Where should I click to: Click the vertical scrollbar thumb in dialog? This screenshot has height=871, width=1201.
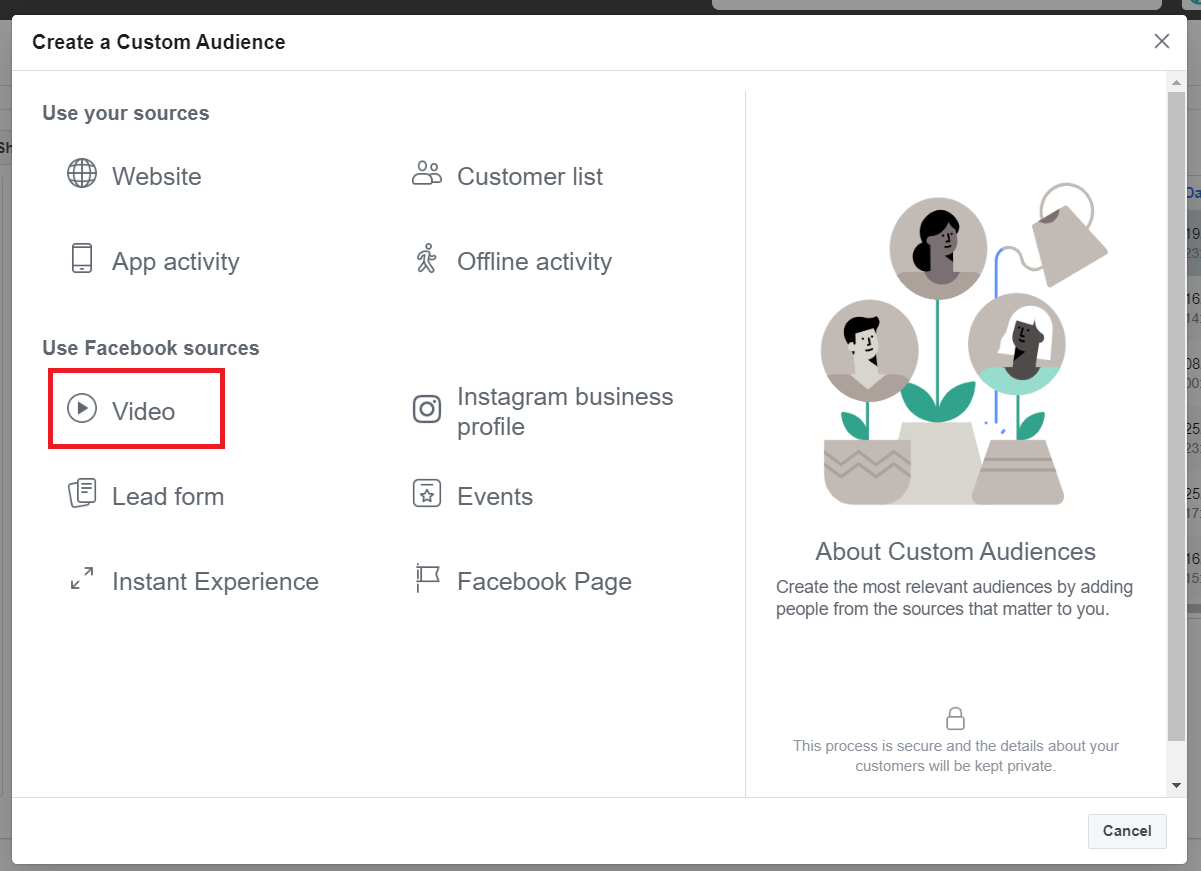click(1176, 415)
